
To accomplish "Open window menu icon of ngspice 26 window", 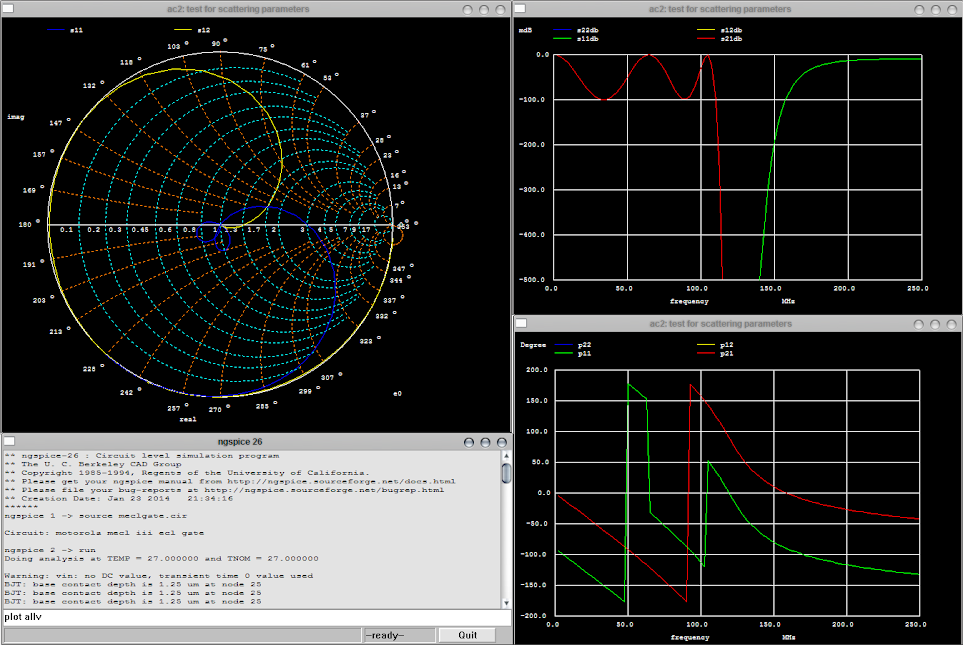I will click(9, 442).
